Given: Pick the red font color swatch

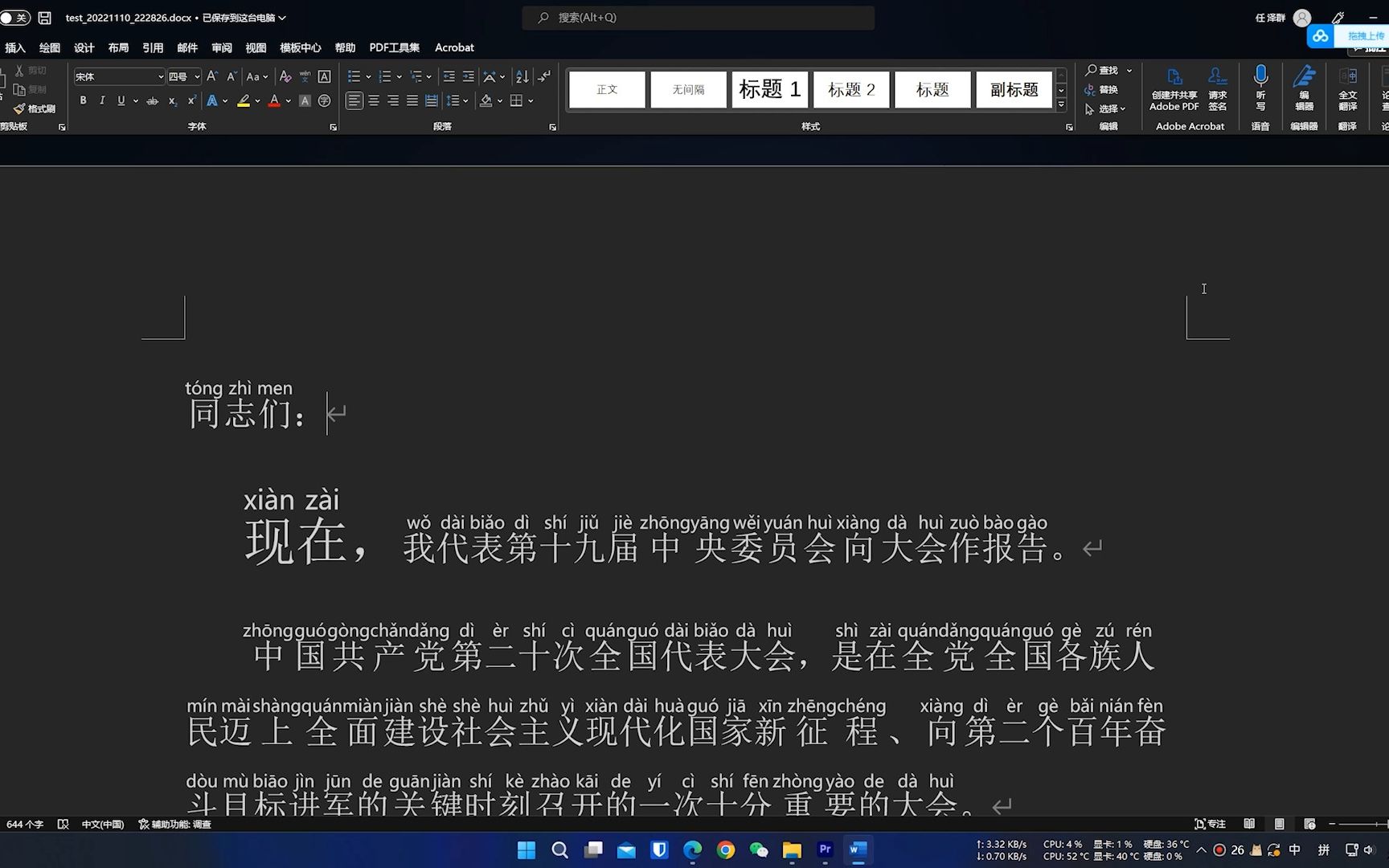Looking at the screenshot, I should tap(274, 100).
